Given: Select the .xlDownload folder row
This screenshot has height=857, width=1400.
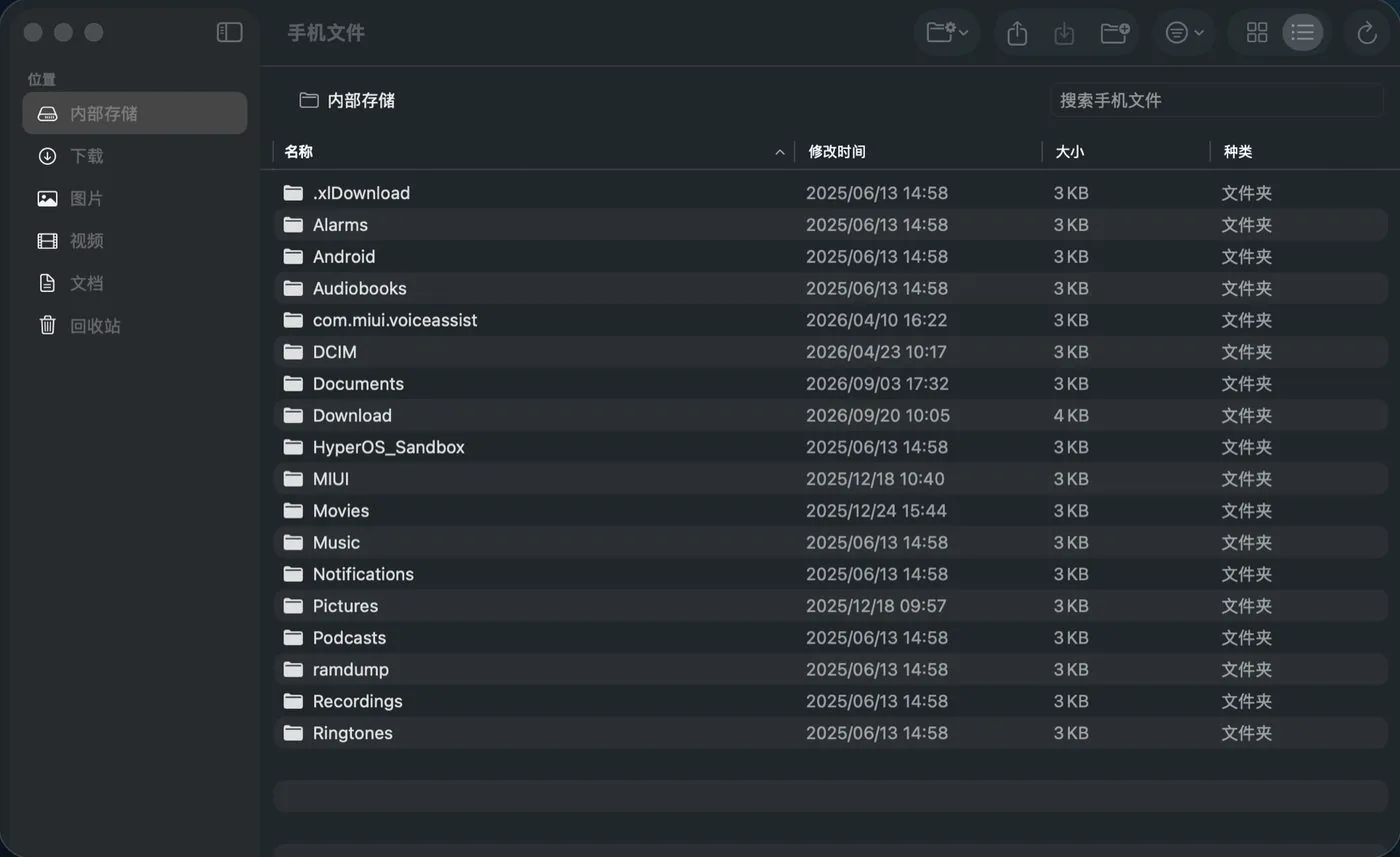Looking at the screenshot, I should (x=830, y=193).
